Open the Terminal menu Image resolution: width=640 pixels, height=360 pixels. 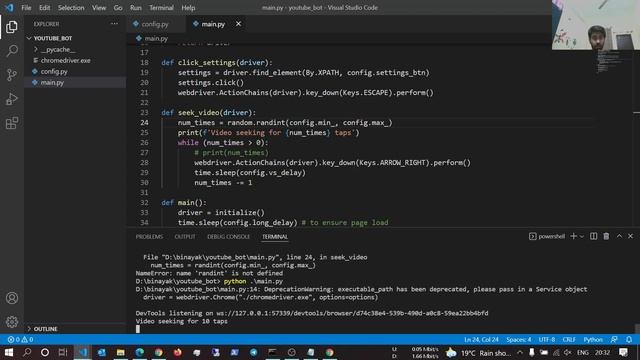(x=161, y=8)
